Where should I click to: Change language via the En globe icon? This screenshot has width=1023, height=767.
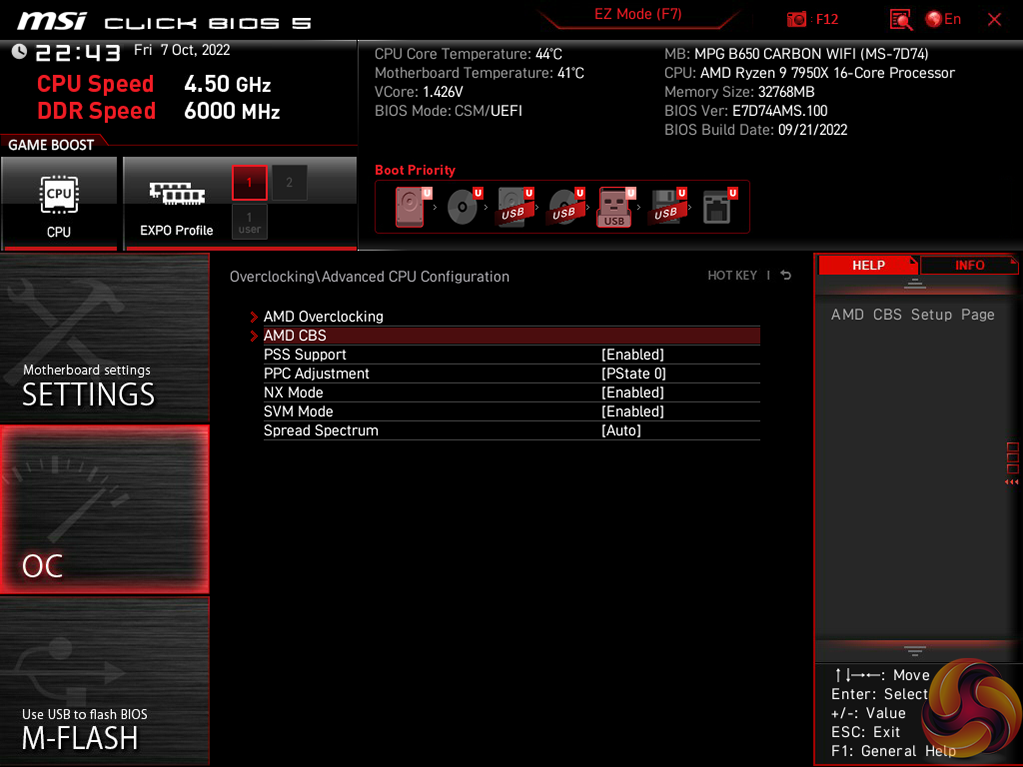pyautogui.click(x=943, y=19)
